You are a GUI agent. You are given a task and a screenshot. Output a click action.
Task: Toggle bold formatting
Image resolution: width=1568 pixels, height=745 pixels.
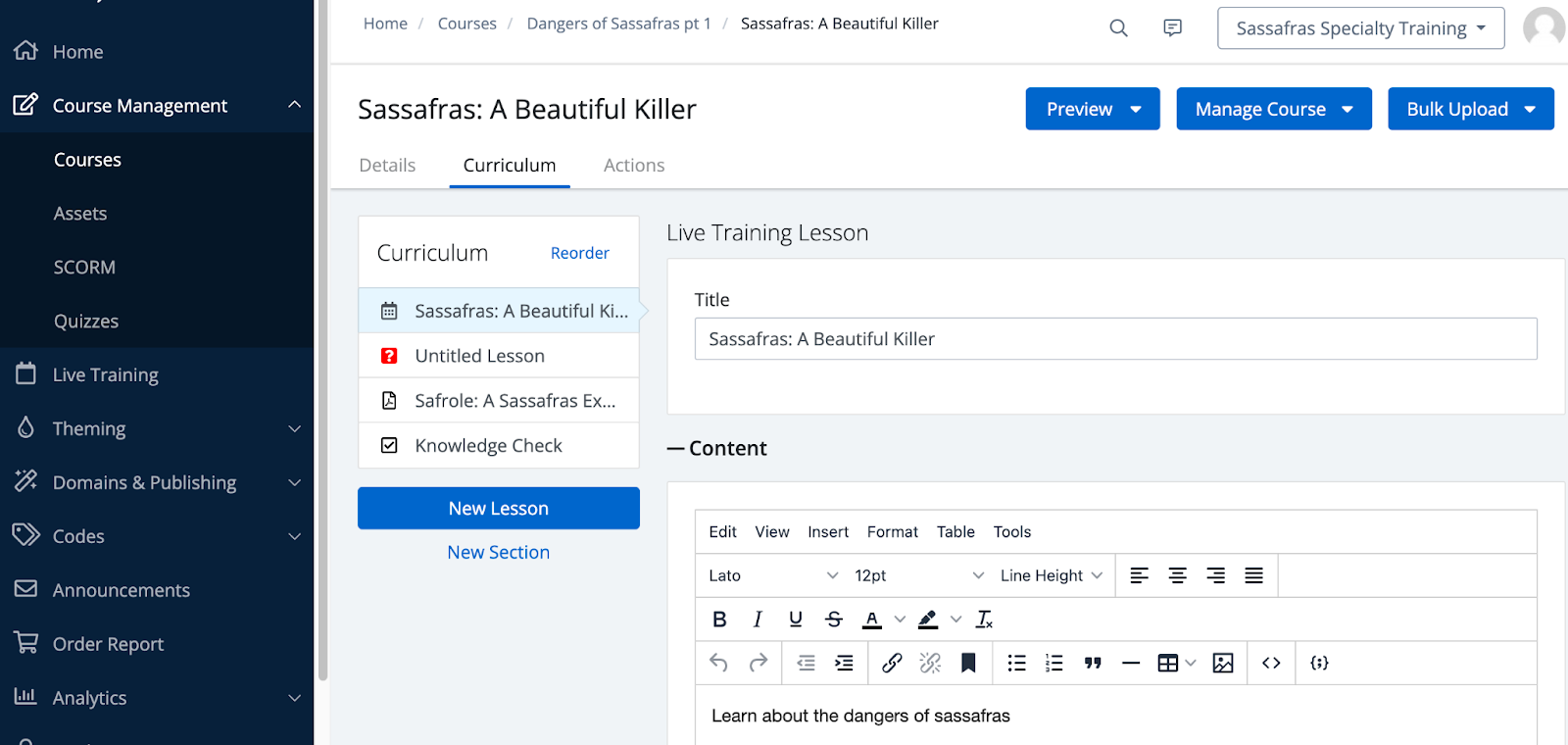tap(719, 620)
